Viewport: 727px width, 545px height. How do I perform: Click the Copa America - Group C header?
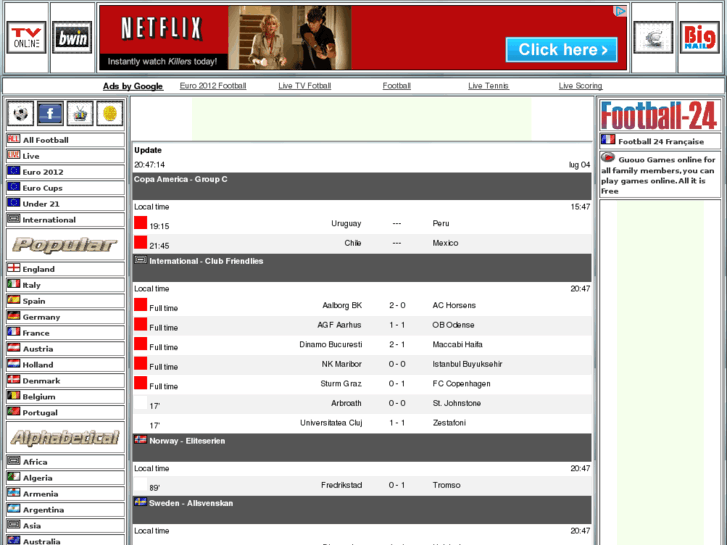tap(362, 186)
